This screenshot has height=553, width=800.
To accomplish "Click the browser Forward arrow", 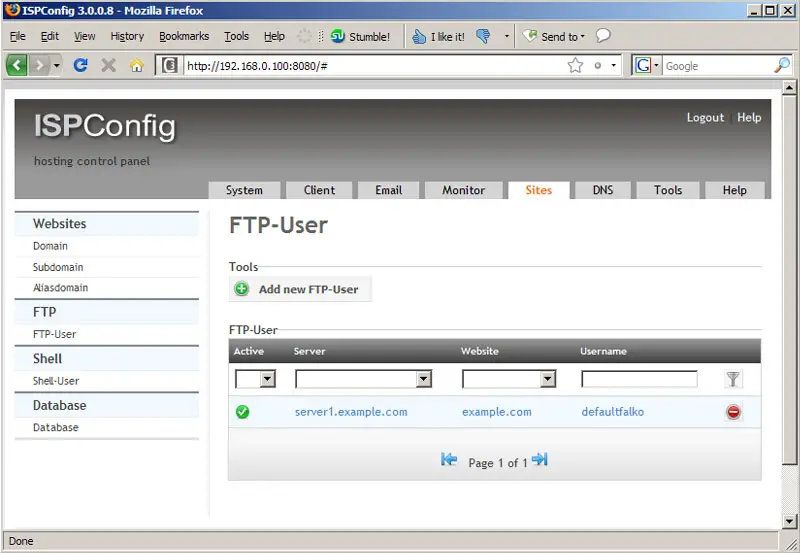I will [x=39, y=65].
